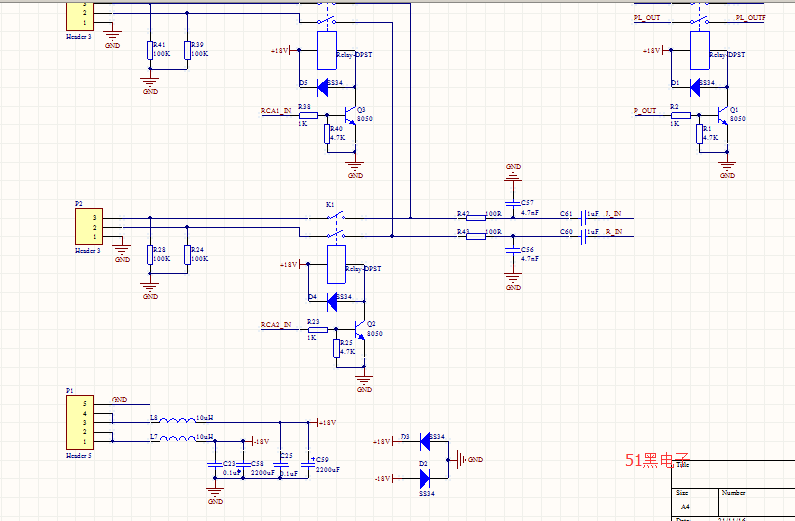Select the P2 Header 3 connector symbol
Viewport: 795px width, 521px height.
pyautogui.click(x=89, y=227)
